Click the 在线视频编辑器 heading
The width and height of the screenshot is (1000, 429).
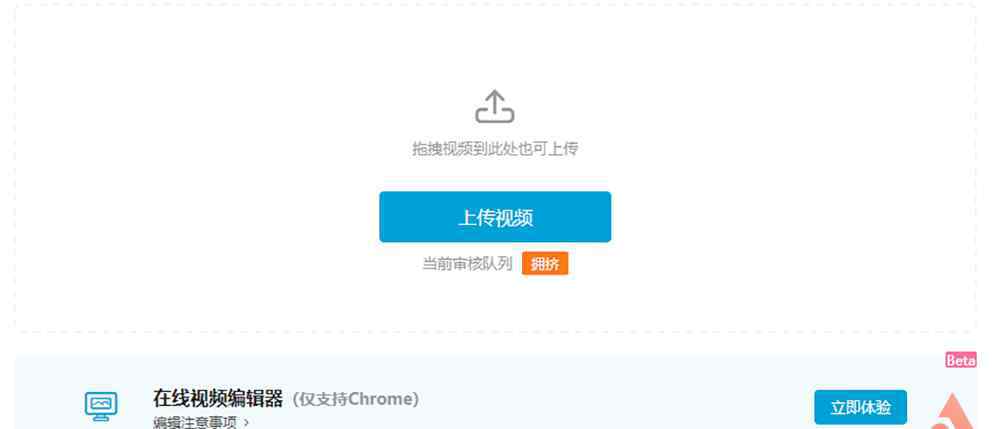tap(217, 399)
